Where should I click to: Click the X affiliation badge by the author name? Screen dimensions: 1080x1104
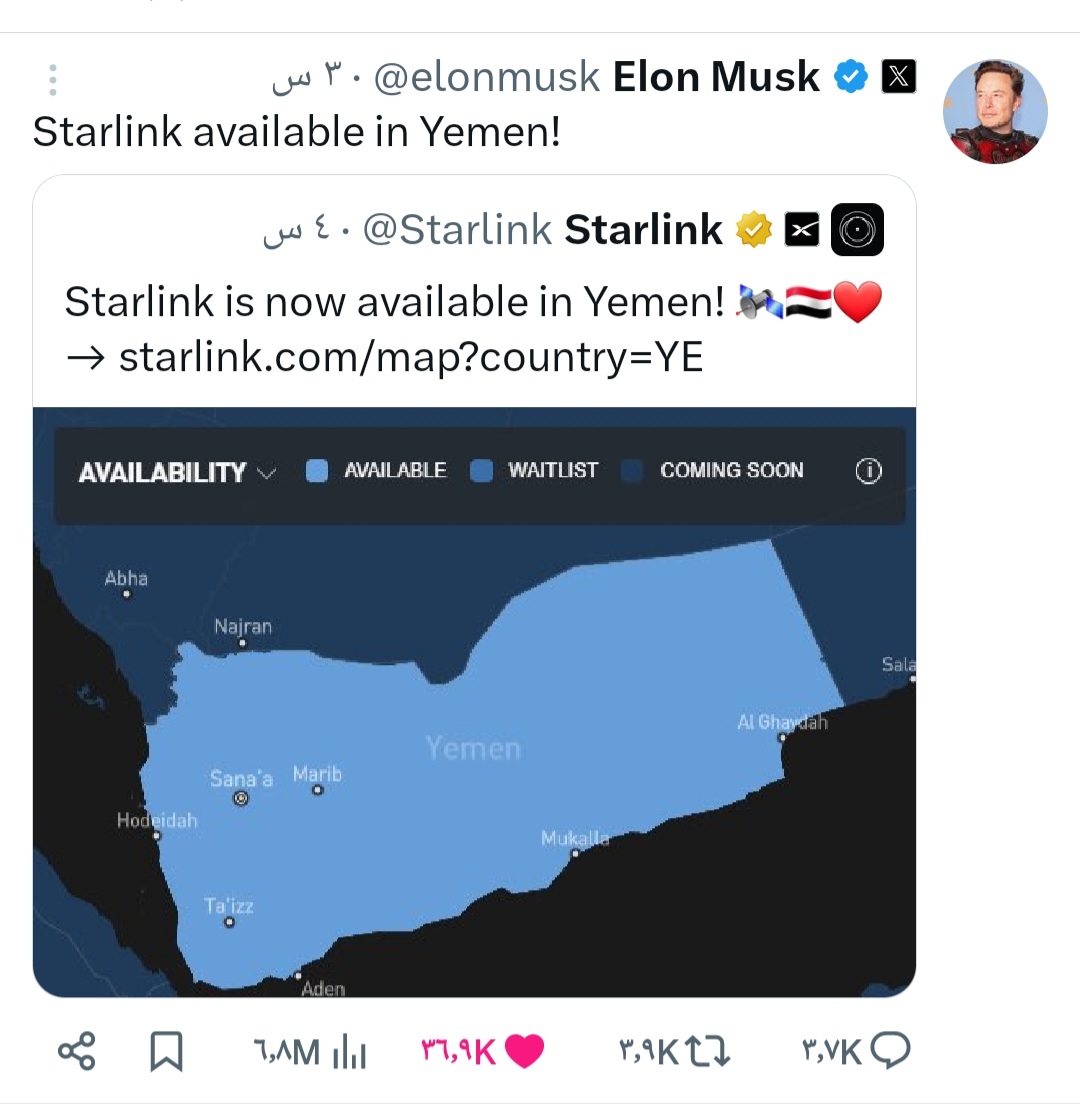click(x=899, y=77)
